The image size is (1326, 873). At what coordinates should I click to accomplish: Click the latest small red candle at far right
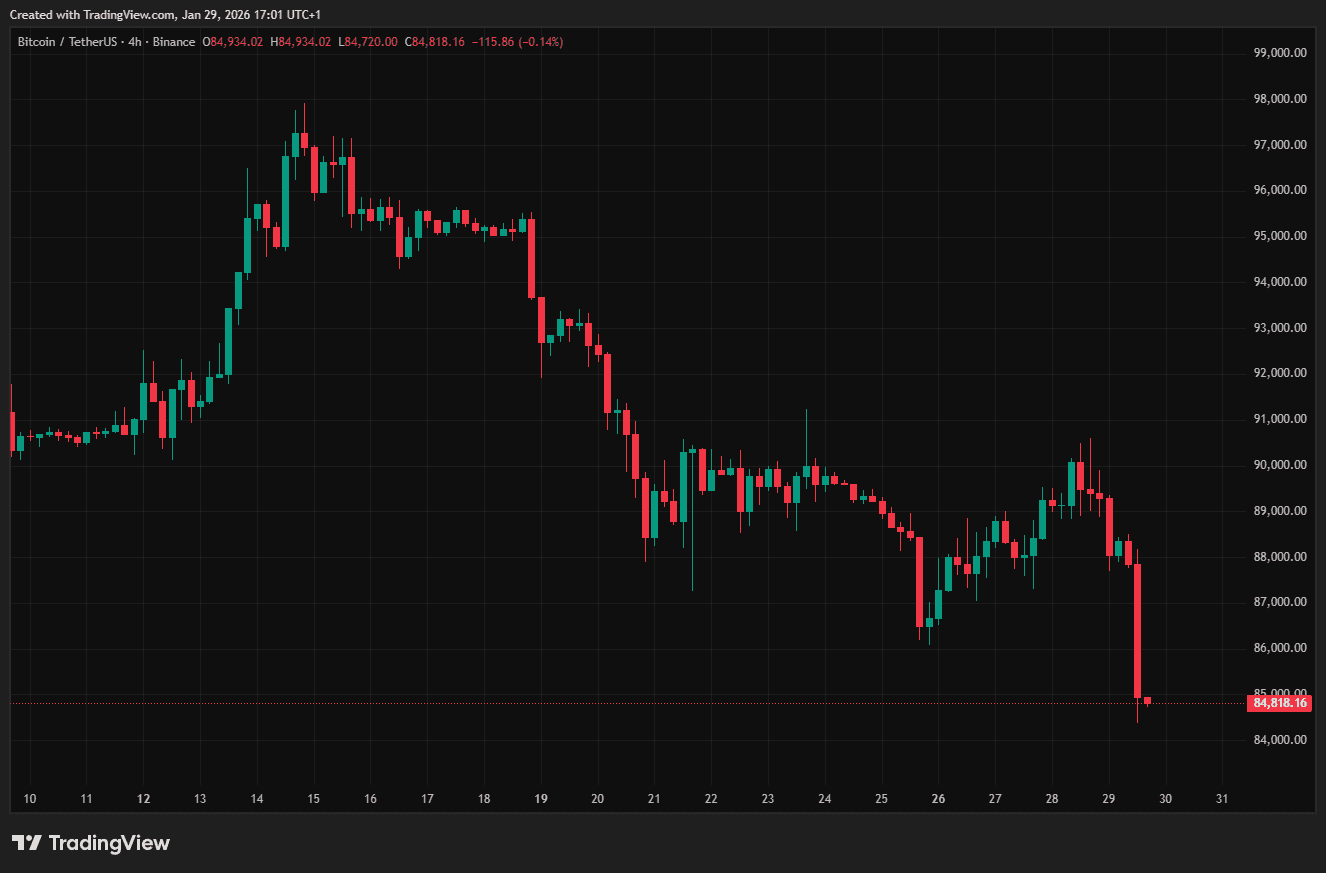click(x=1147, y=700)
